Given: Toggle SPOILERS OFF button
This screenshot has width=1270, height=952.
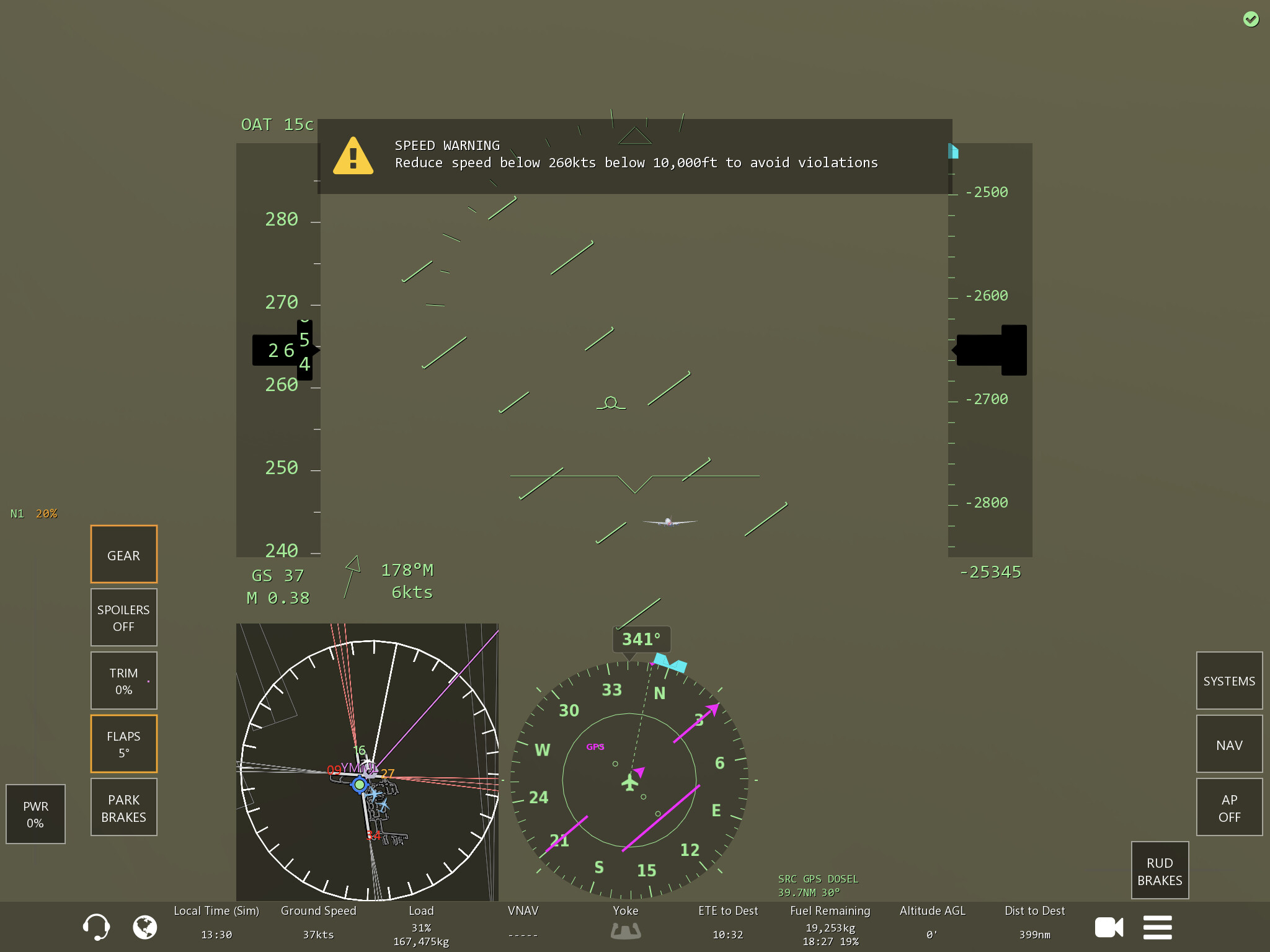Looking at the screenshot, I should click(124, 618).
